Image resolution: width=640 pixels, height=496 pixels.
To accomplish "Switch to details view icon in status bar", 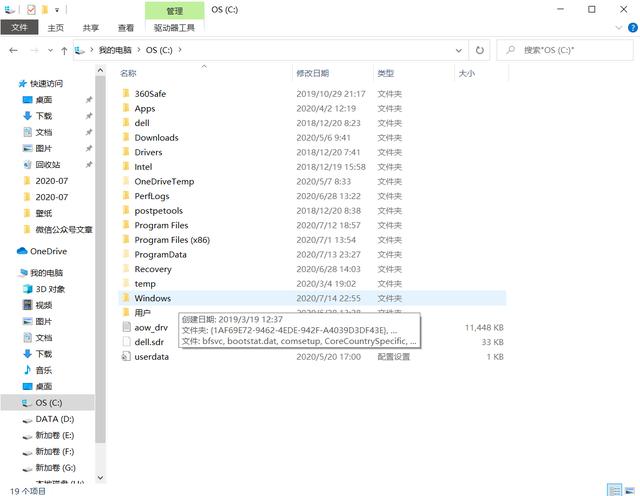I will tap(614, 490).
